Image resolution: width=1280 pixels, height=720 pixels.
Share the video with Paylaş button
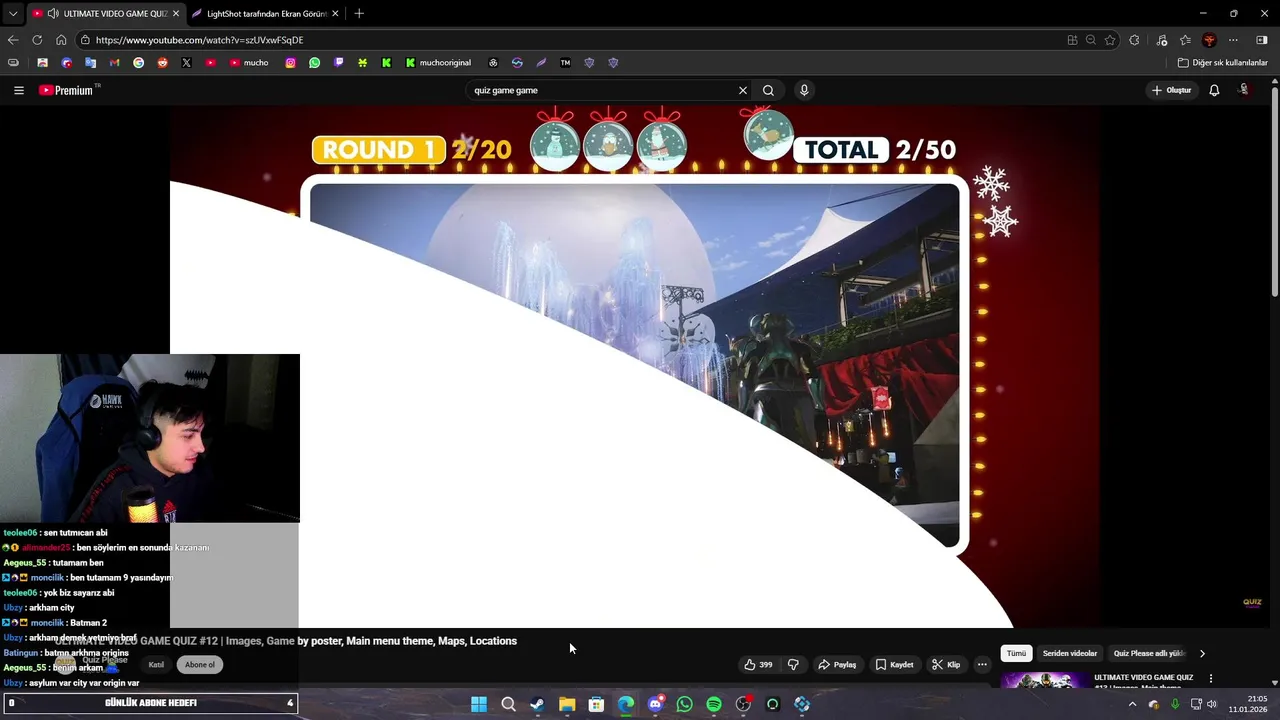(x=837, y=664)
